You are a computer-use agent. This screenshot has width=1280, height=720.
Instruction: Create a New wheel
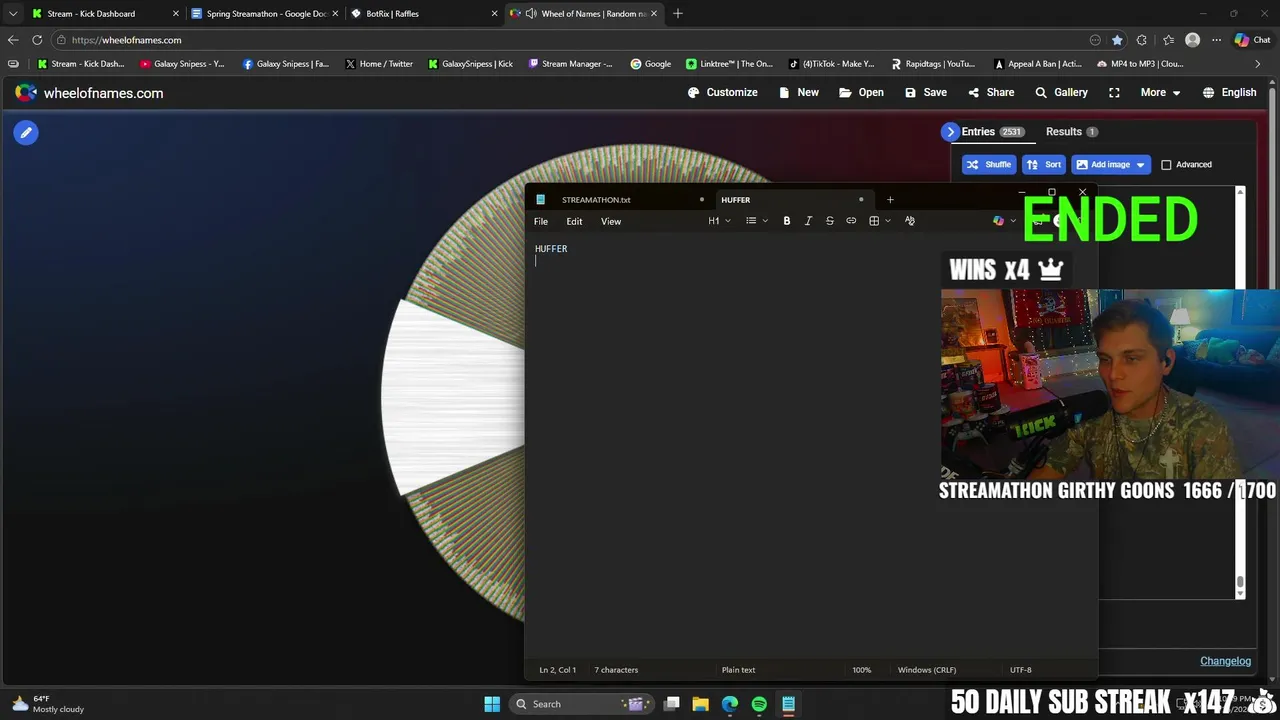click(798, 92)
